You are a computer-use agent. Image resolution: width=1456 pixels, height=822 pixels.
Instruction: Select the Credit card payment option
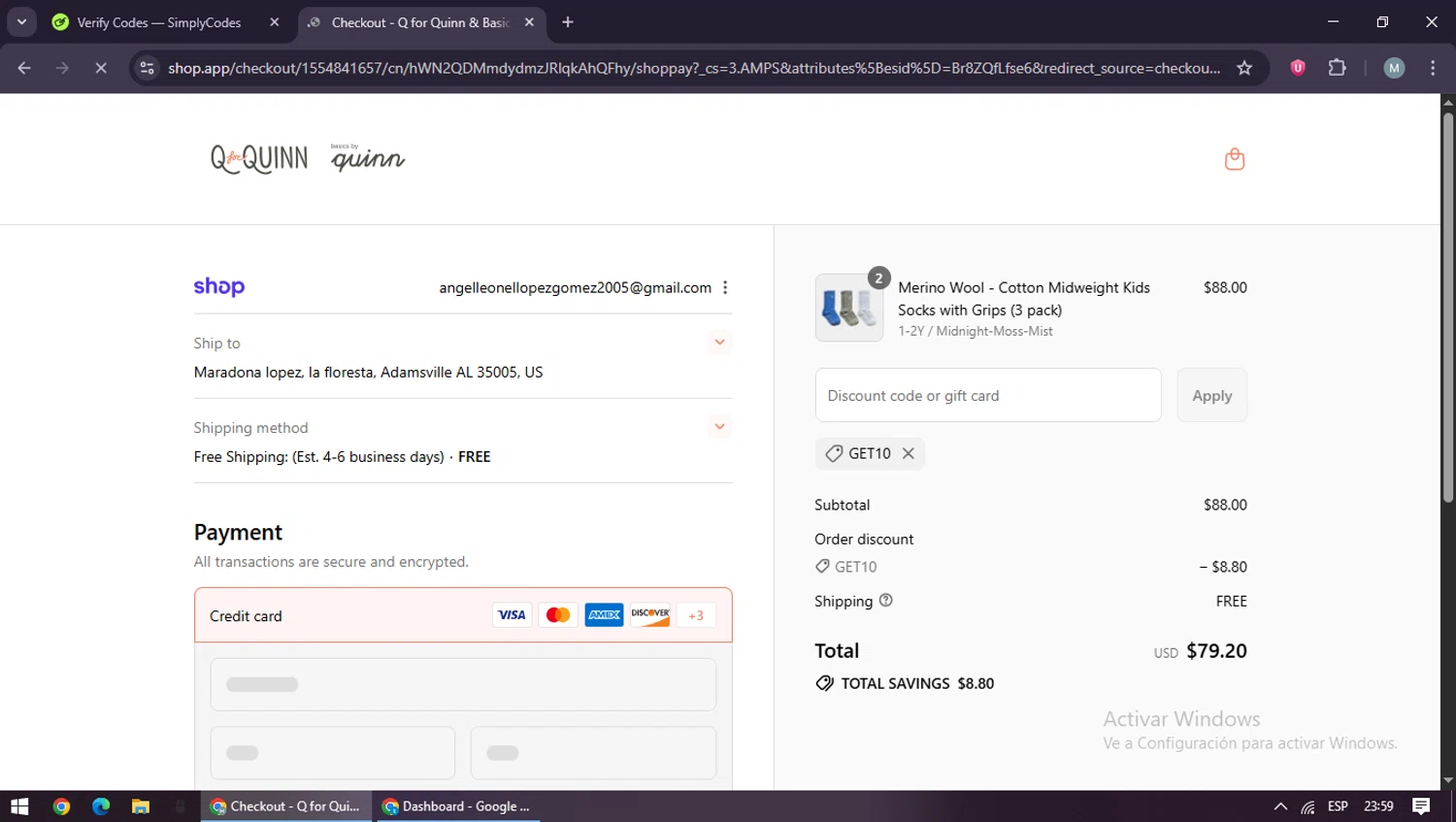click(463, 615)
